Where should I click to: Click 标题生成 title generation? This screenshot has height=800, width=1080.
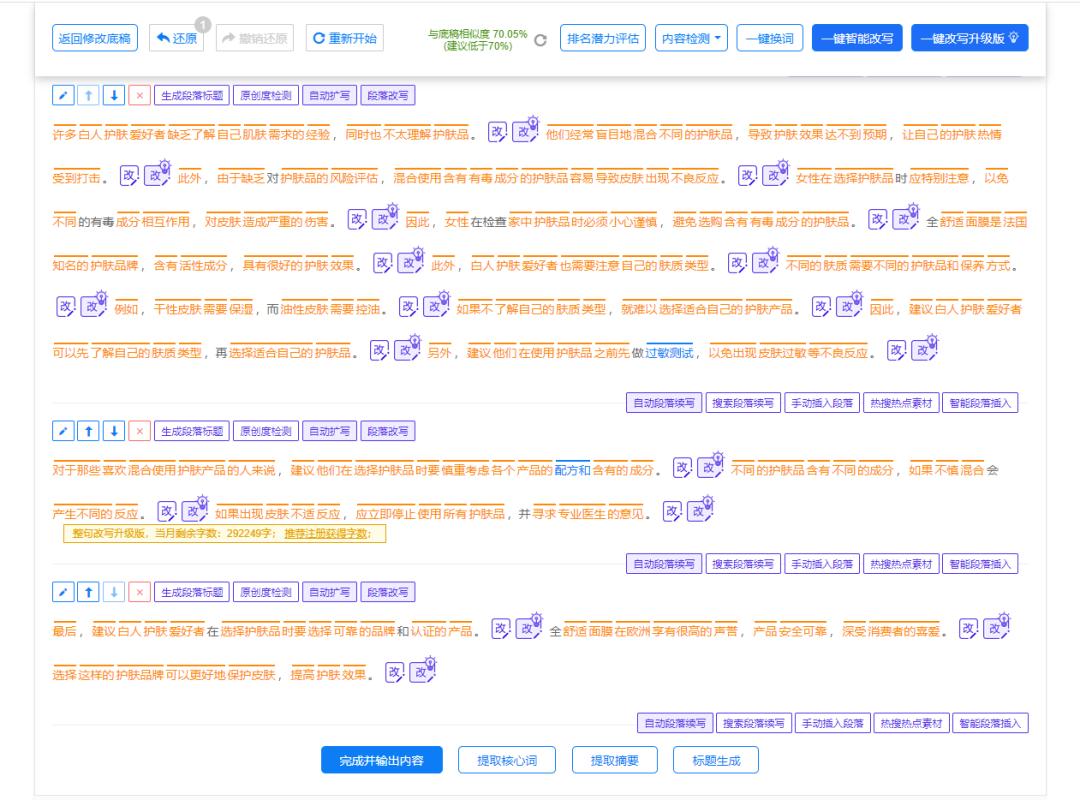coord(716,760)
